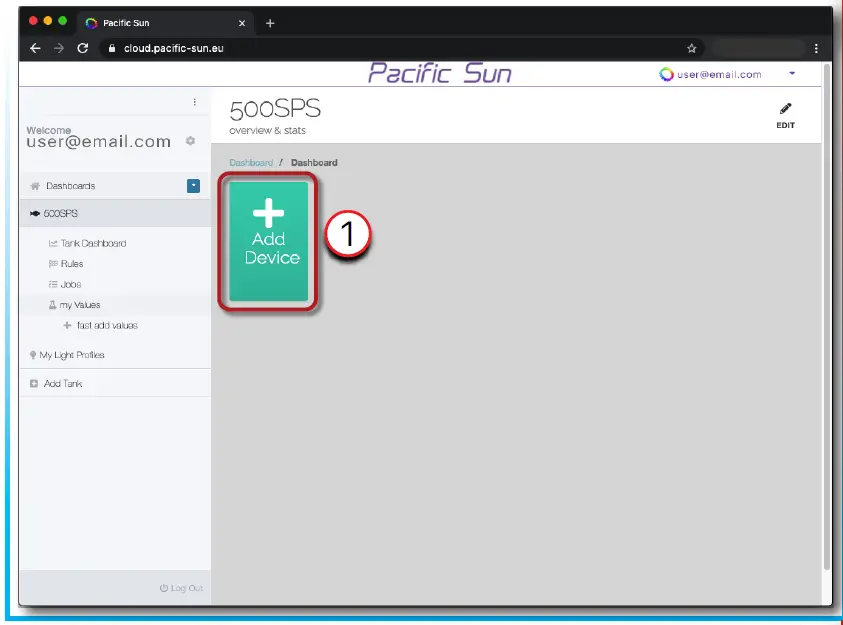This screenshot has width=843, height=625.
Task: Click the Tank Dashboard chart icon
Action: click(53, 243)
